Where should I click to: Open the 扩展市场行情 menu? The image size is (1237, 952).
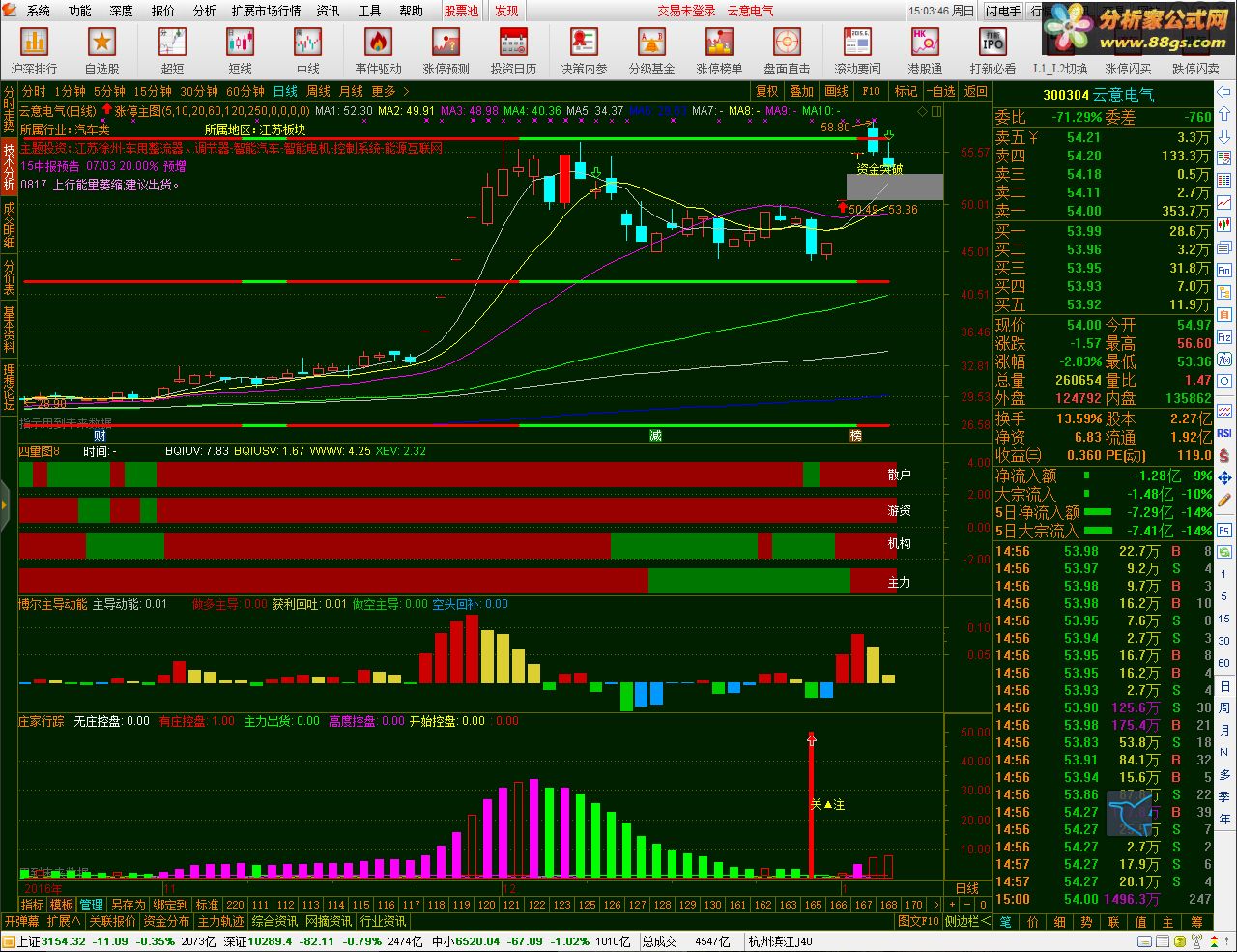[x=266, y=11]
